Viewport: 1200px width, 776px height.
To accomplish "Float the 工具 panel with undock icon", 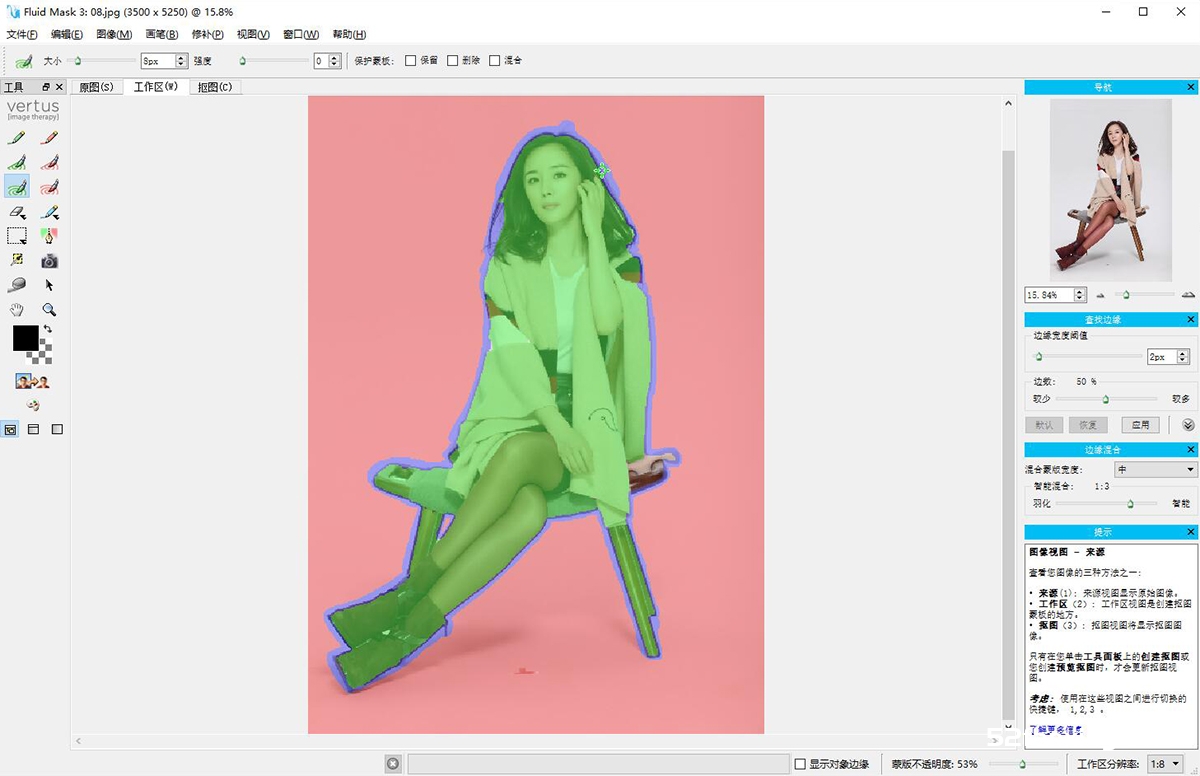I will click(45, 88).
